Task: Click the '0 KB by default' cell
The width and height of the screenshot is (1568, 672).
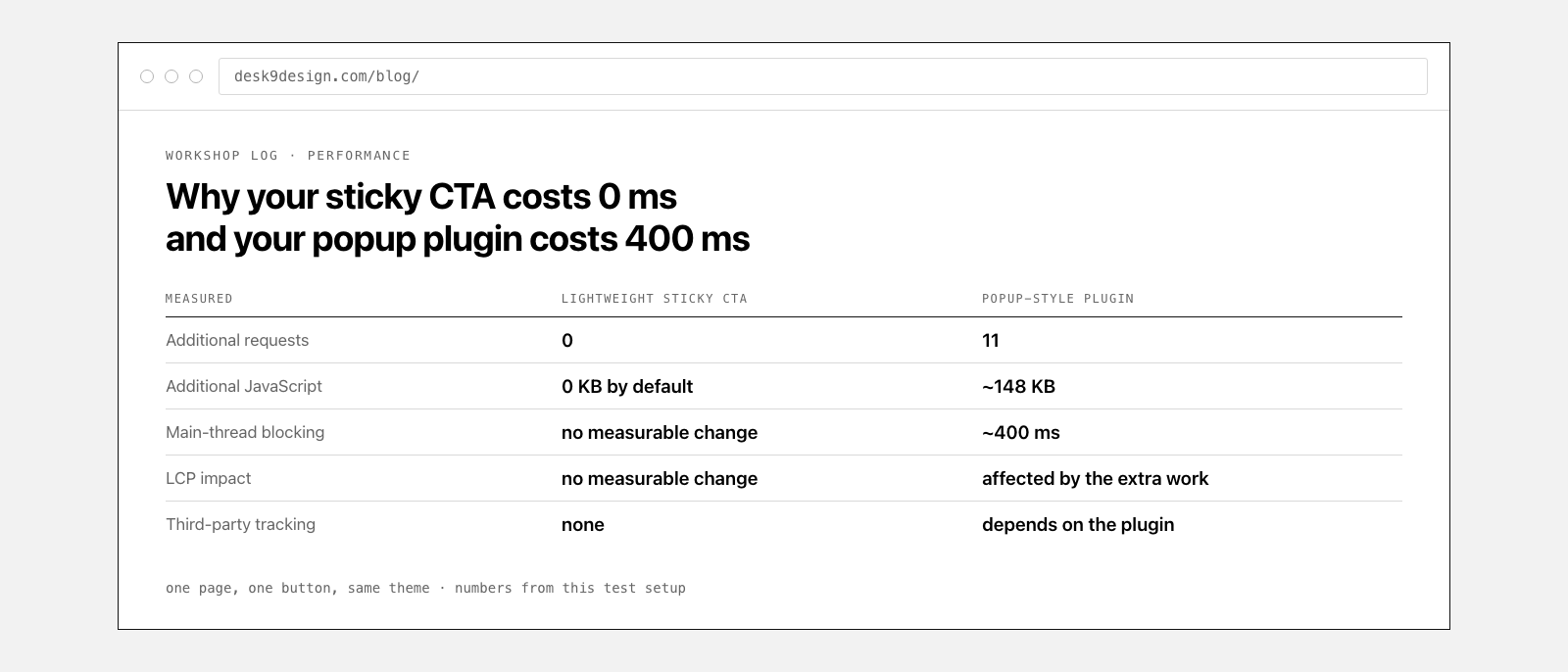Action: click(627, 387)
